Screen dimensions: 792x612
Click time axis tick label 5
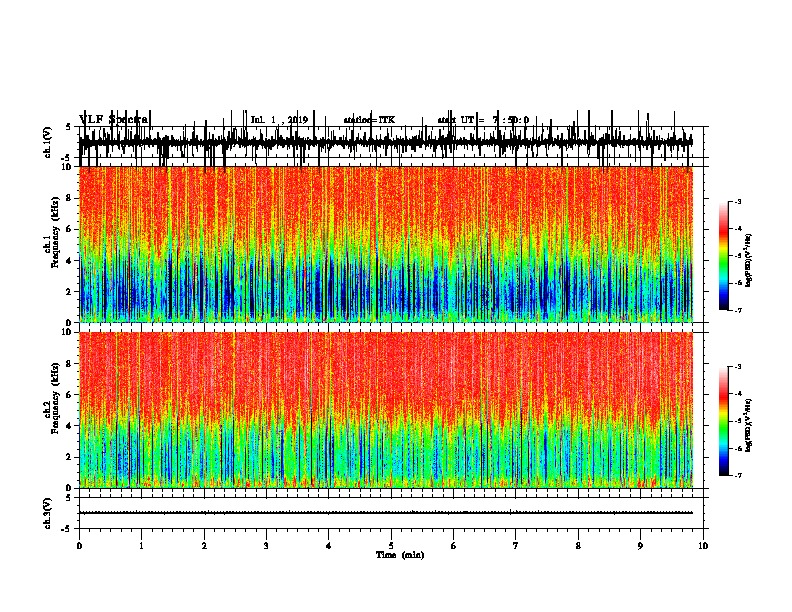[391, 546]
